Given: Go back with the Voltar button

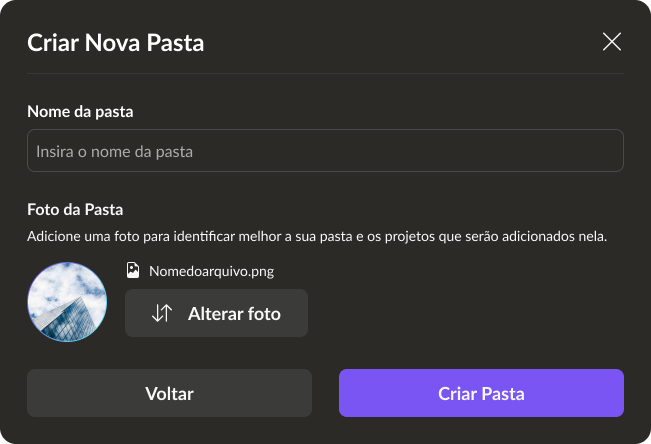Looking at the screenshot, I should pos(169,393).
